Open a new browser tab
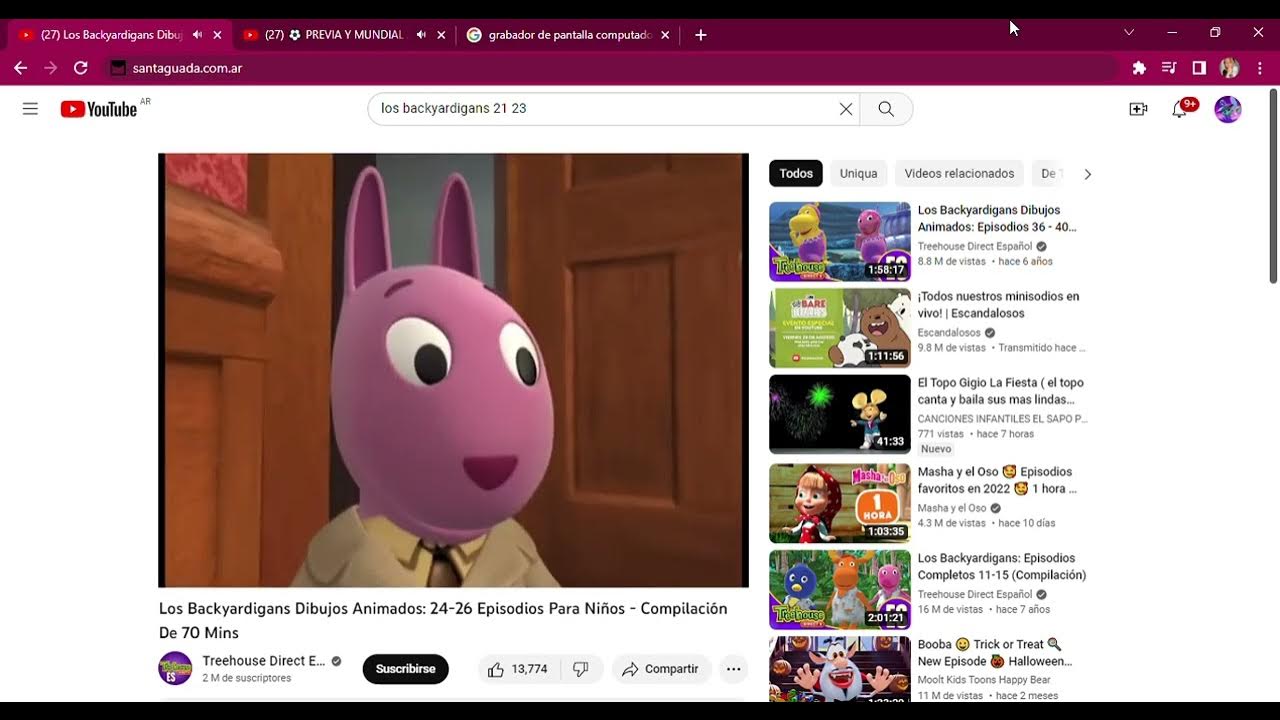 click(701, 35)
